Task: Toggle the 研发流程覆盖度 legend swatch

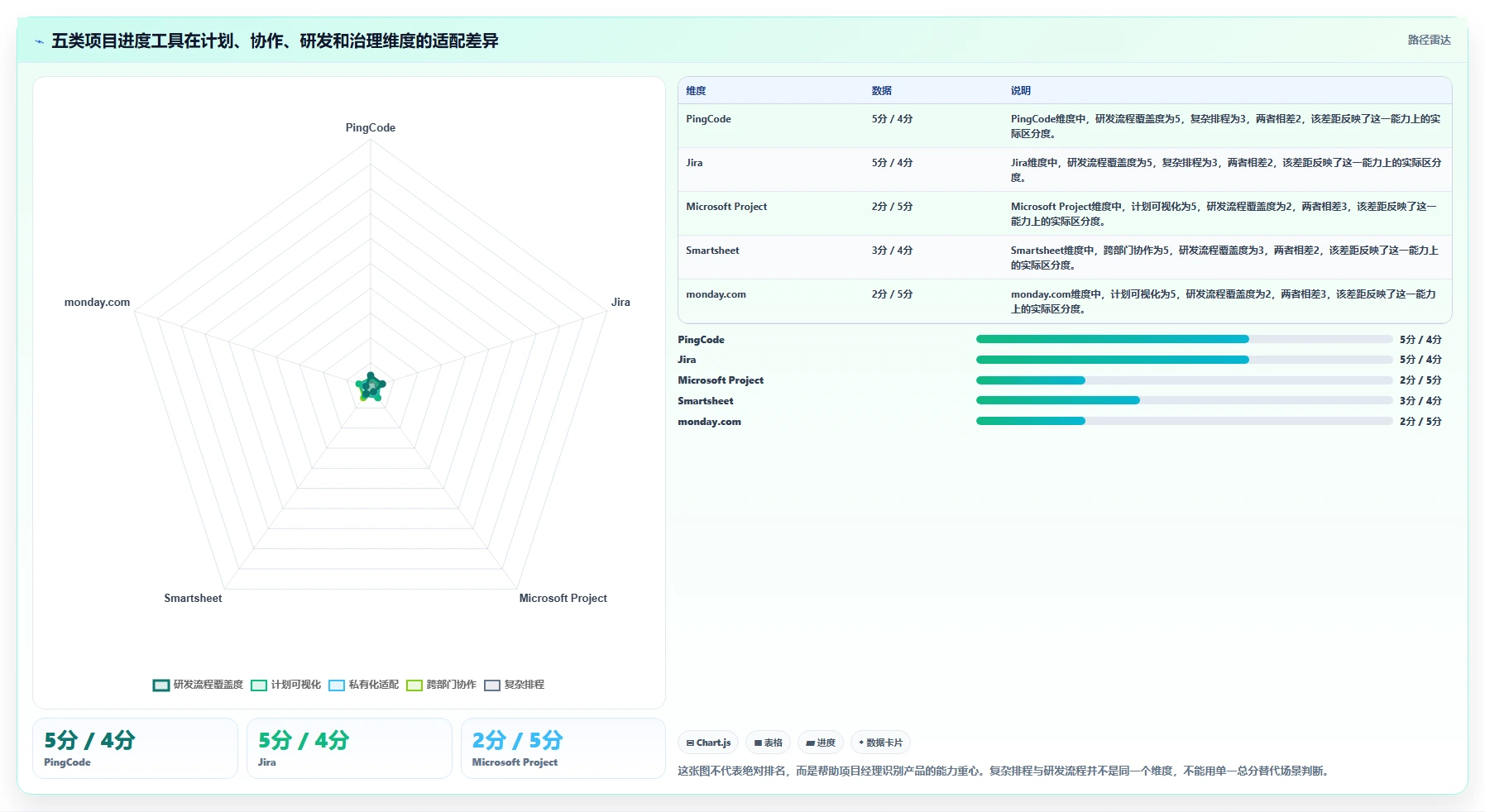Action: pos(161,685)
